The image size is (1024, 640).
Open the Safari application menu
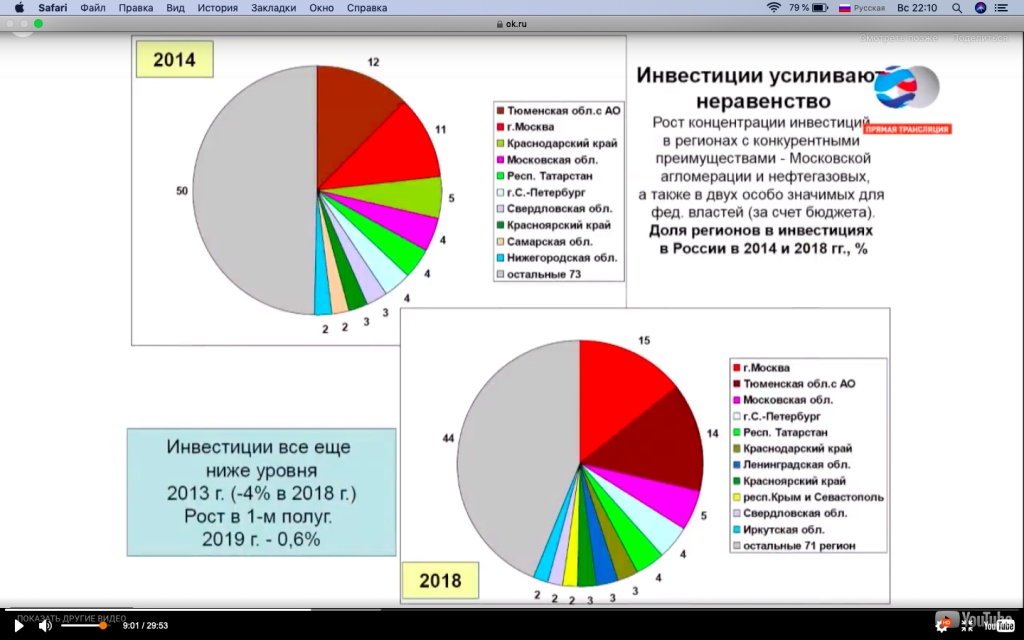tap(53, 7)
